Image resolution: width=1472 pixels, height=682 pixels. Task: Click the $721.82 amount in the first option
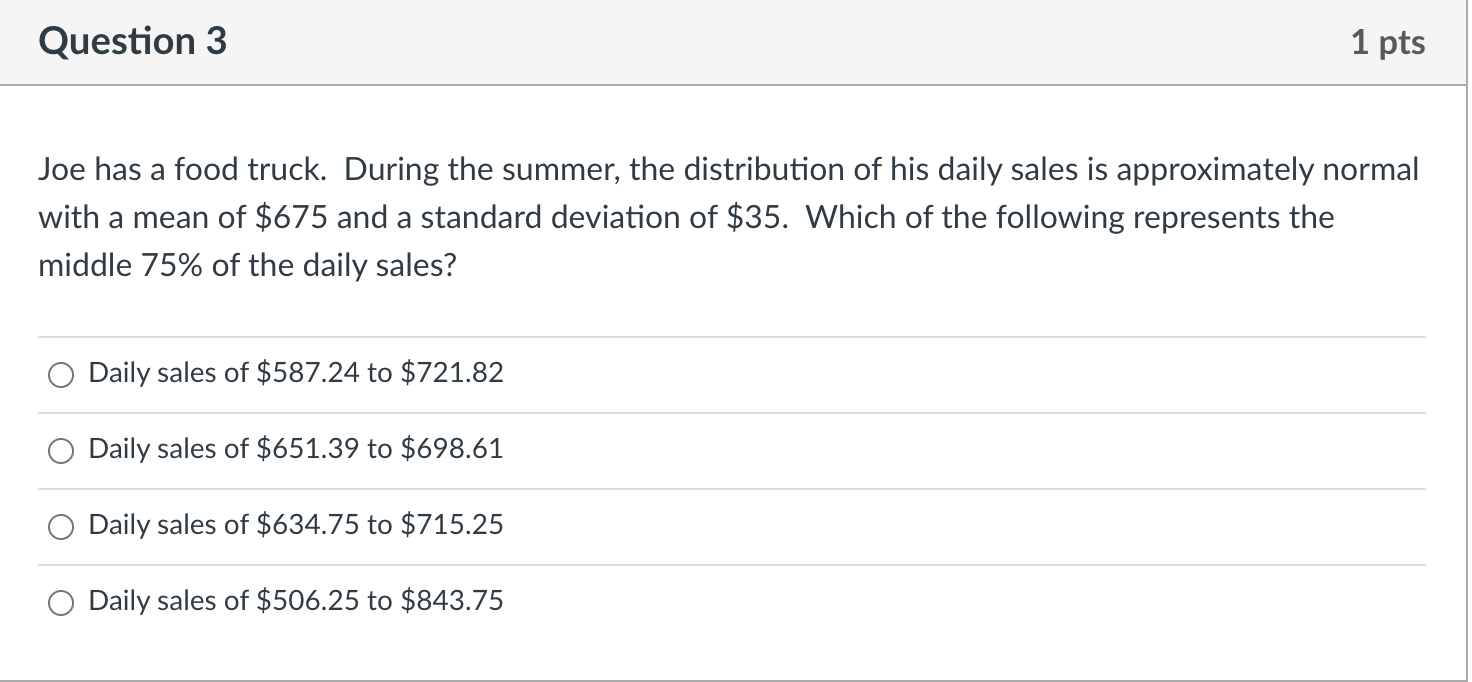point(451,373)
